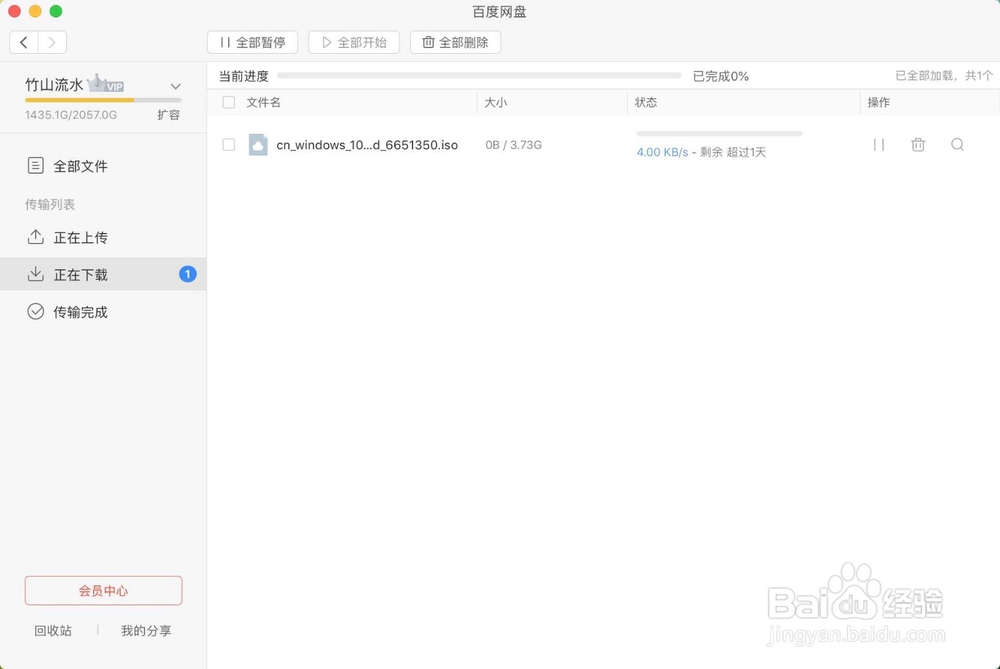Click the 全部暂停 button
The image size is (1000, 669).
[253, 43]
